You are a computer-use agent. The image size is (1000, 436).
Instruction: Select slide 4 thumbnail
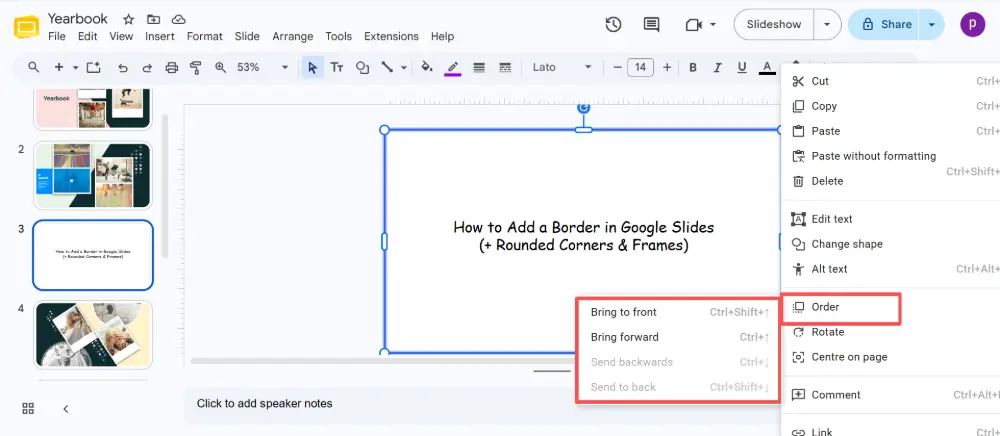93,335
